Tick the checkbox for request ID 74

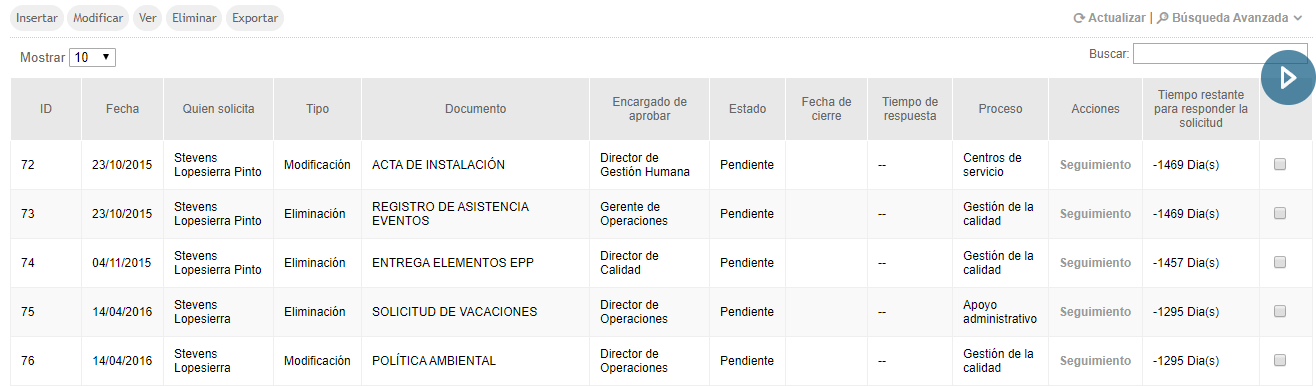point(1280,262)
